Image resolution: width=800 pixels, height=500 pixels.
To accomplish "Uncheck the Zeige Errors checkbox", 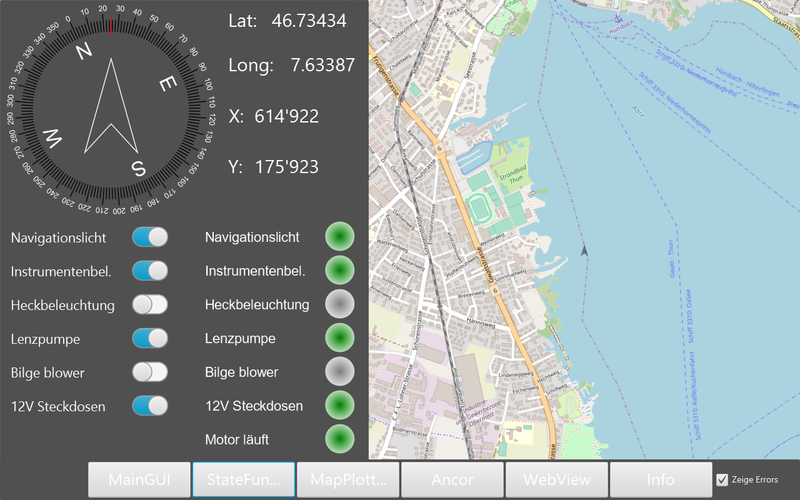I will click(x=723, y=480).
